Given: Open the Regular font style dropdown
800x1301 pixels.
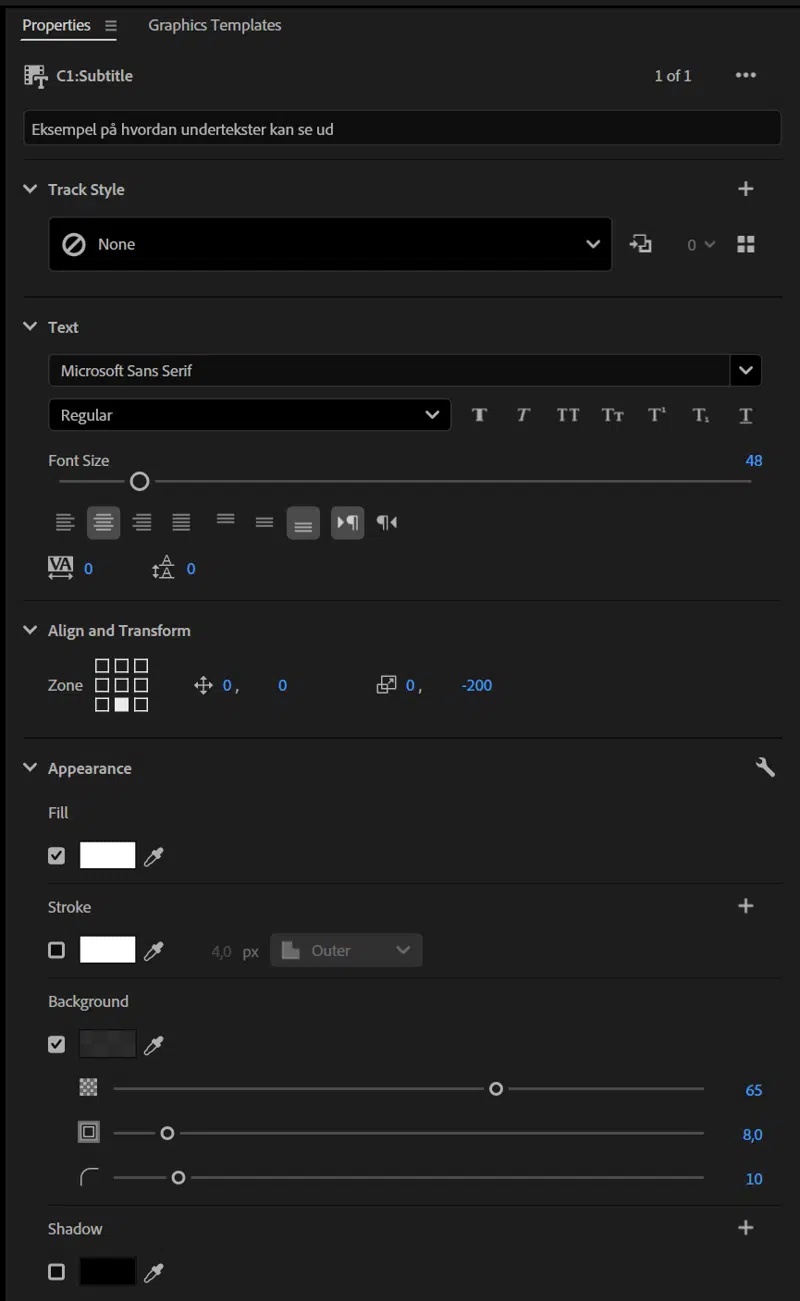Looking at the screenshot, I should tap(432, 414).
